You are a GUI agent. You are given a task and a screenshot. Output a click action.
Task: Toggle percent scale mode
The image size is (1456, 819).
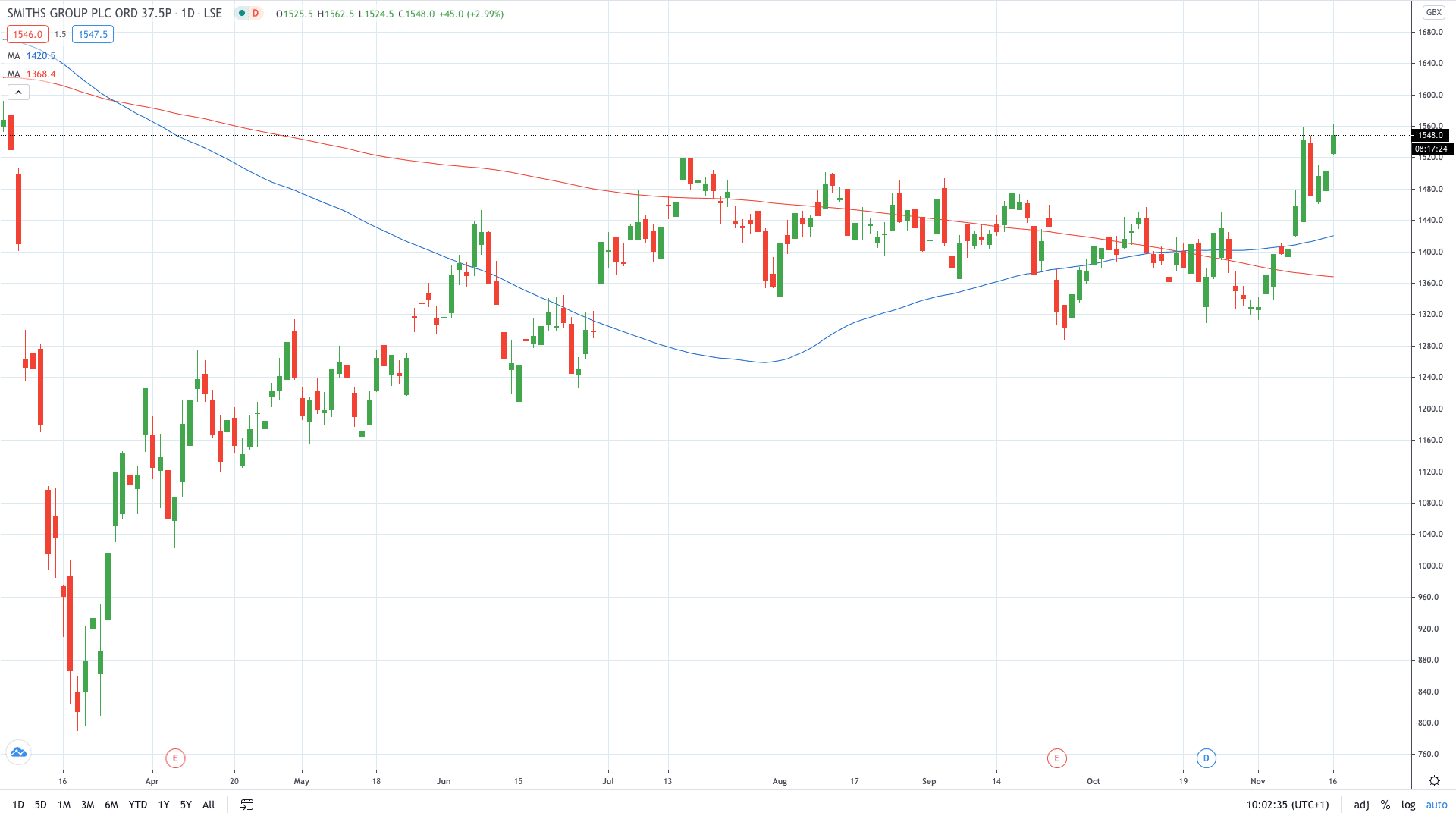[1385, 805]
